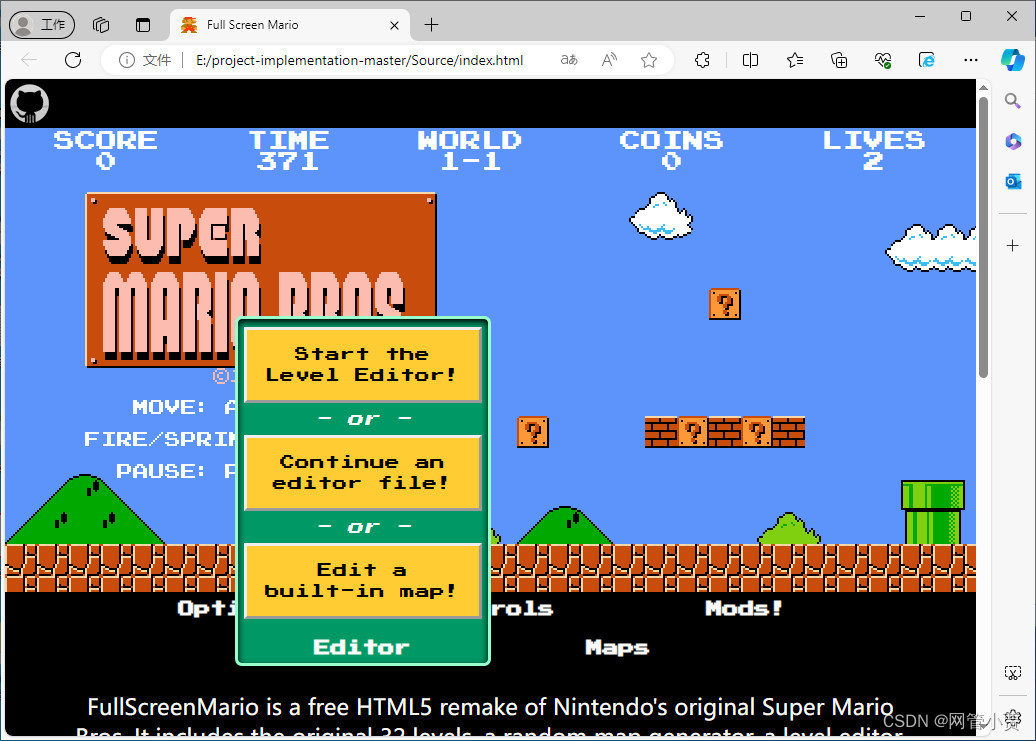Open the collections icon

tap(839, 60)
